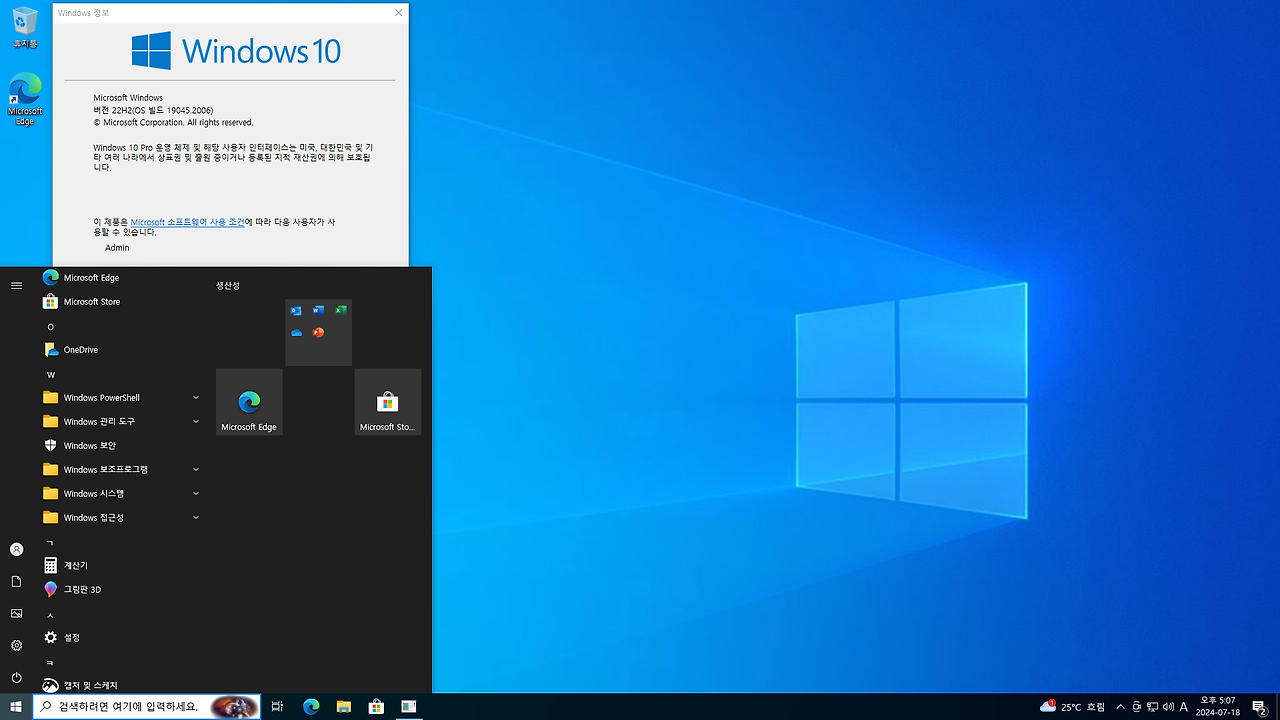This screenshot has width=1280, height=720.
Task: Click the 'ㅋ' letter header in app list
Action: click(x=51, y=663)
